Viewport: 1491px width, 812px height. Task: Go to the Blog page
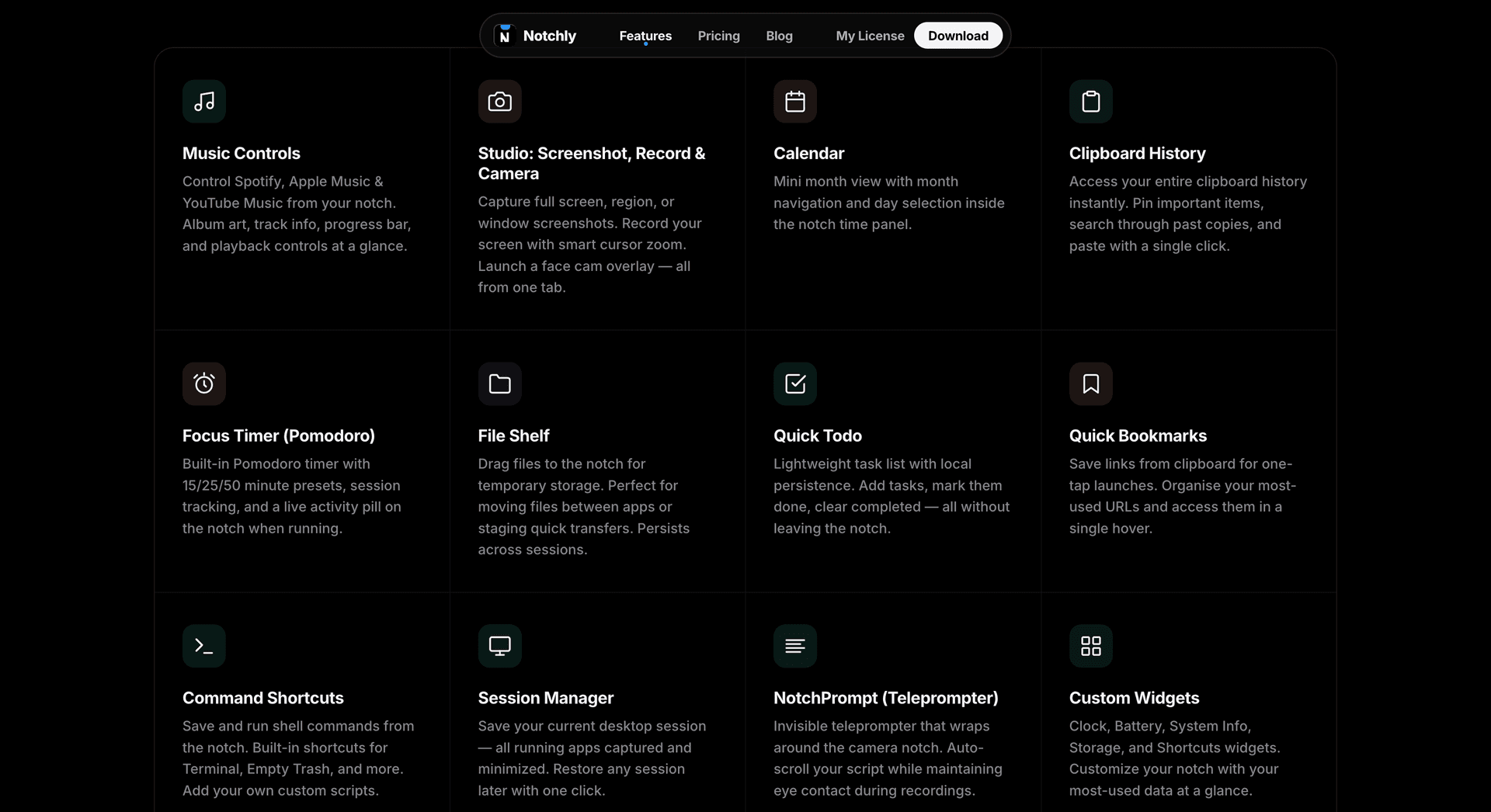pos(779,36)
